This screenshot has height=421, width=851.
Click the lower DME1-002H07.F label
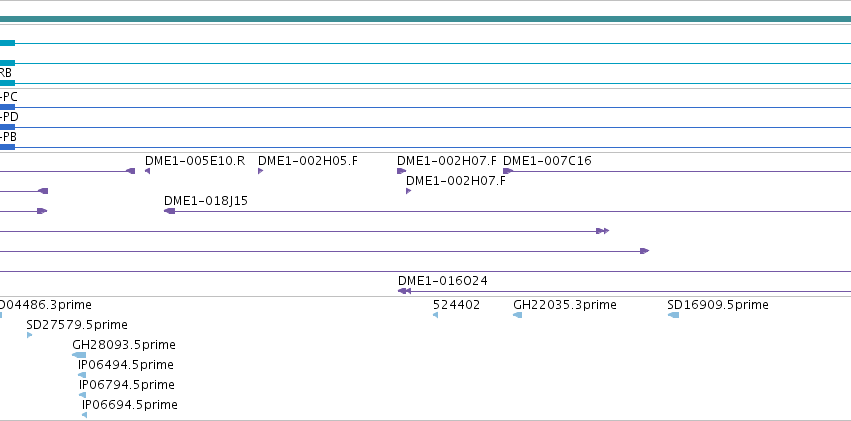coord(456,181)
